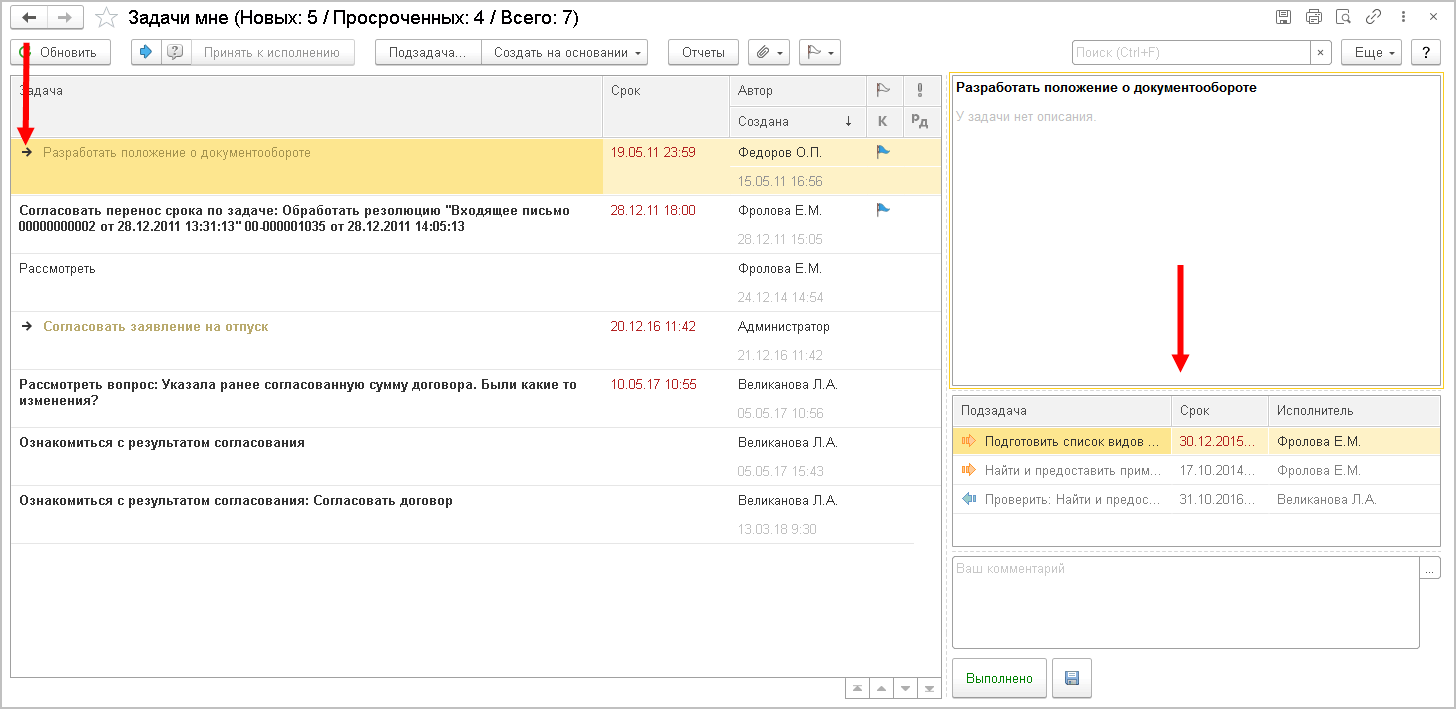Click the exclamation mark column header
Viewport: 1456px width, 709px height.
point(920,90)
